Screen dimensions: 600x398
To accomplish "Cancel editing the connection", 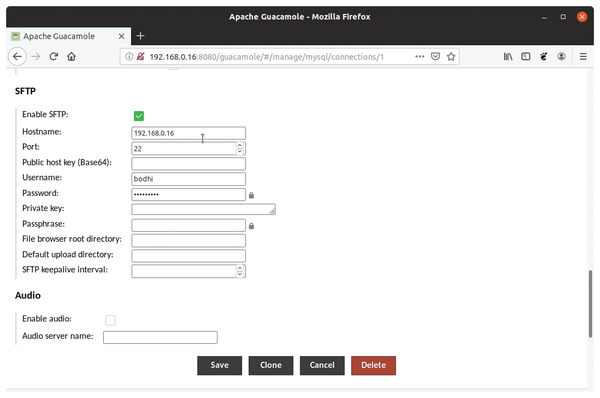I will pos(322,365).
